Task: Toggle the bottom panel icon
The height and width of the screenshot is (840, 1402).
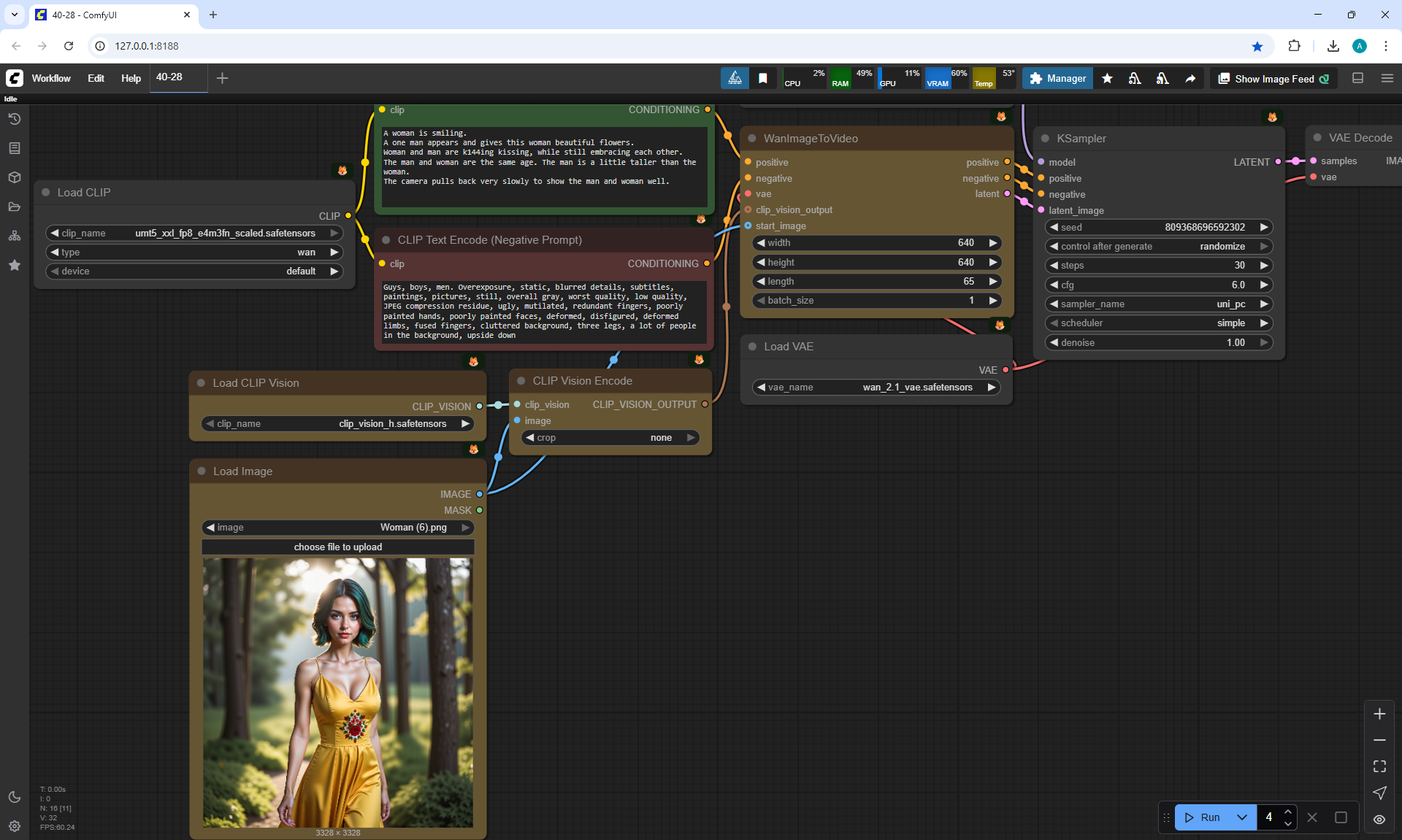Action: [1358, 78]
